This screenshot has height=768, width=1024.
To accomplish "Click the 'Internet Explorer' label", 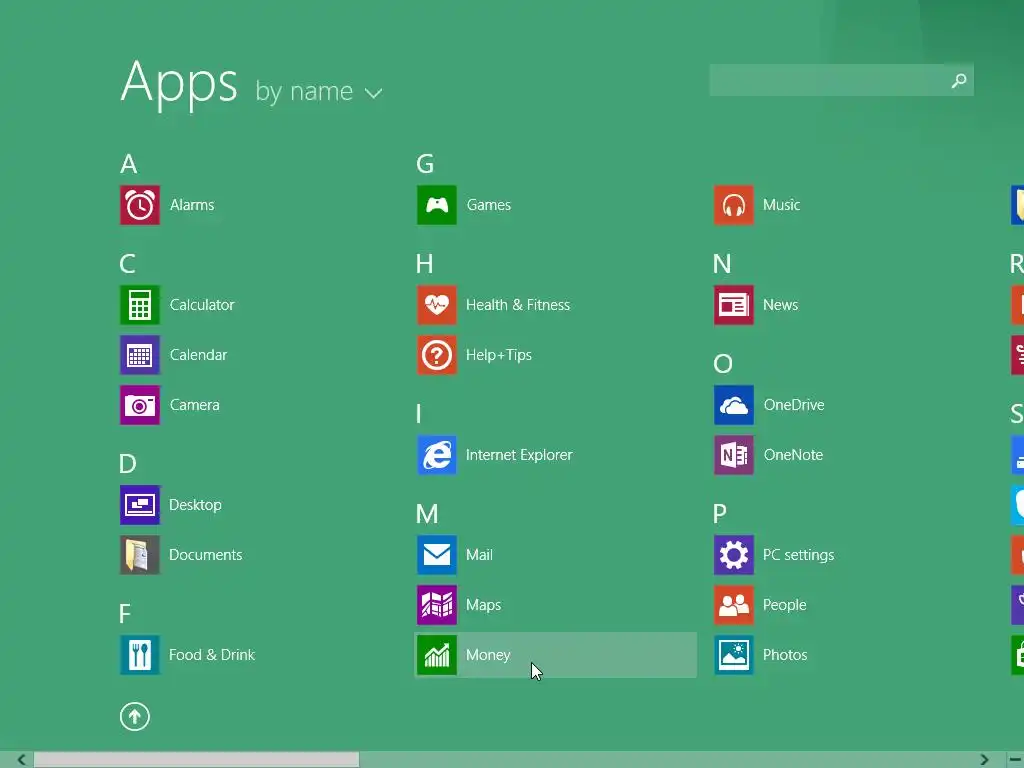I will tap(519, 455).
